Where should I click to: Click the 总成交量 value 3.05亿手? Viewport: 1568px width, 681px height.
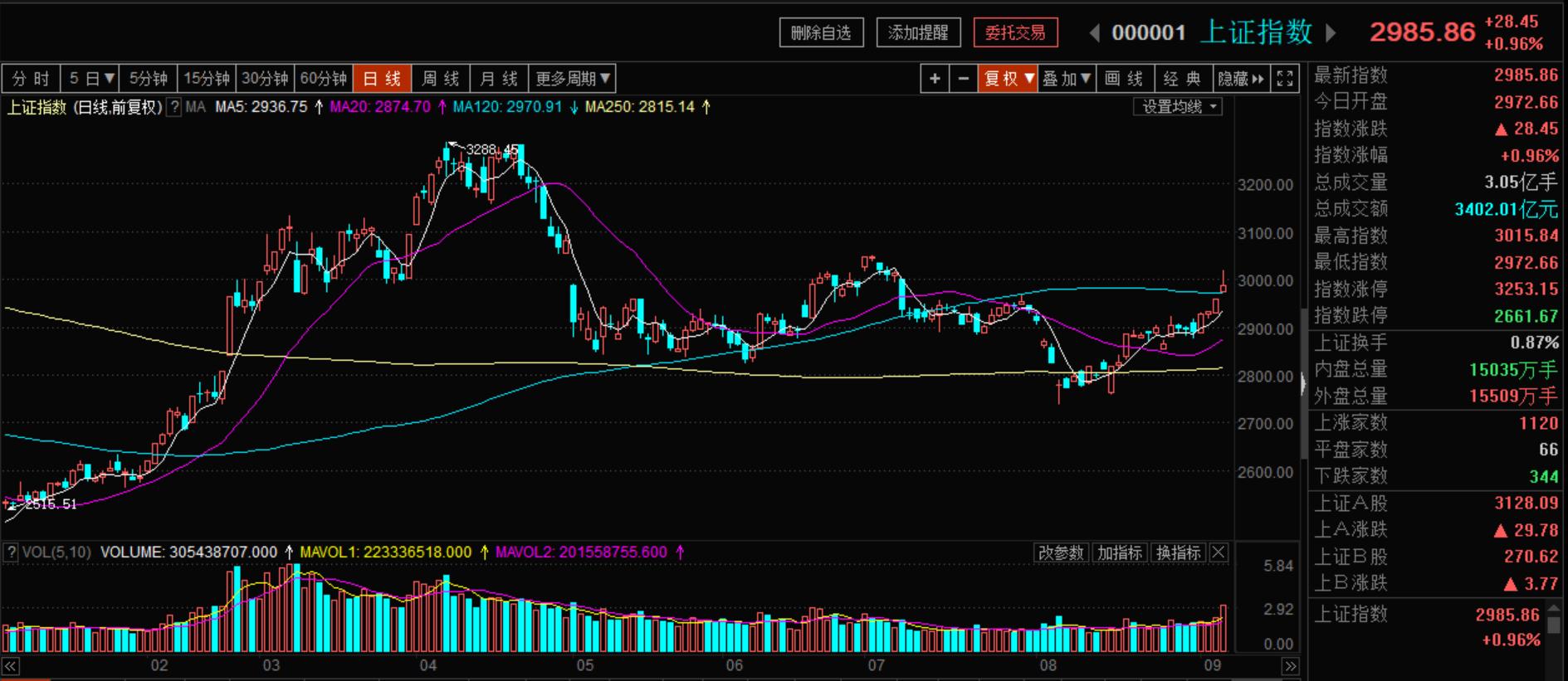pos(1521,182)
